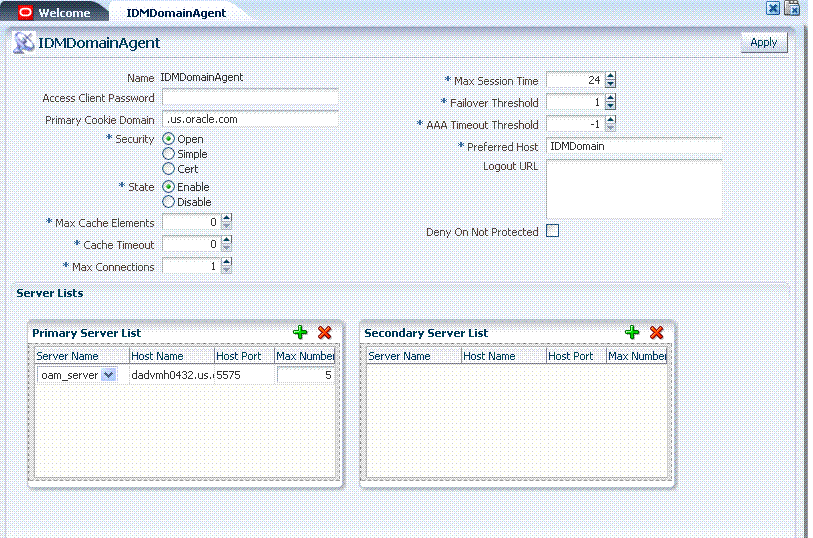Increase Failover Threshold value
Screen dimensions: 813x538
click(611, 98)
